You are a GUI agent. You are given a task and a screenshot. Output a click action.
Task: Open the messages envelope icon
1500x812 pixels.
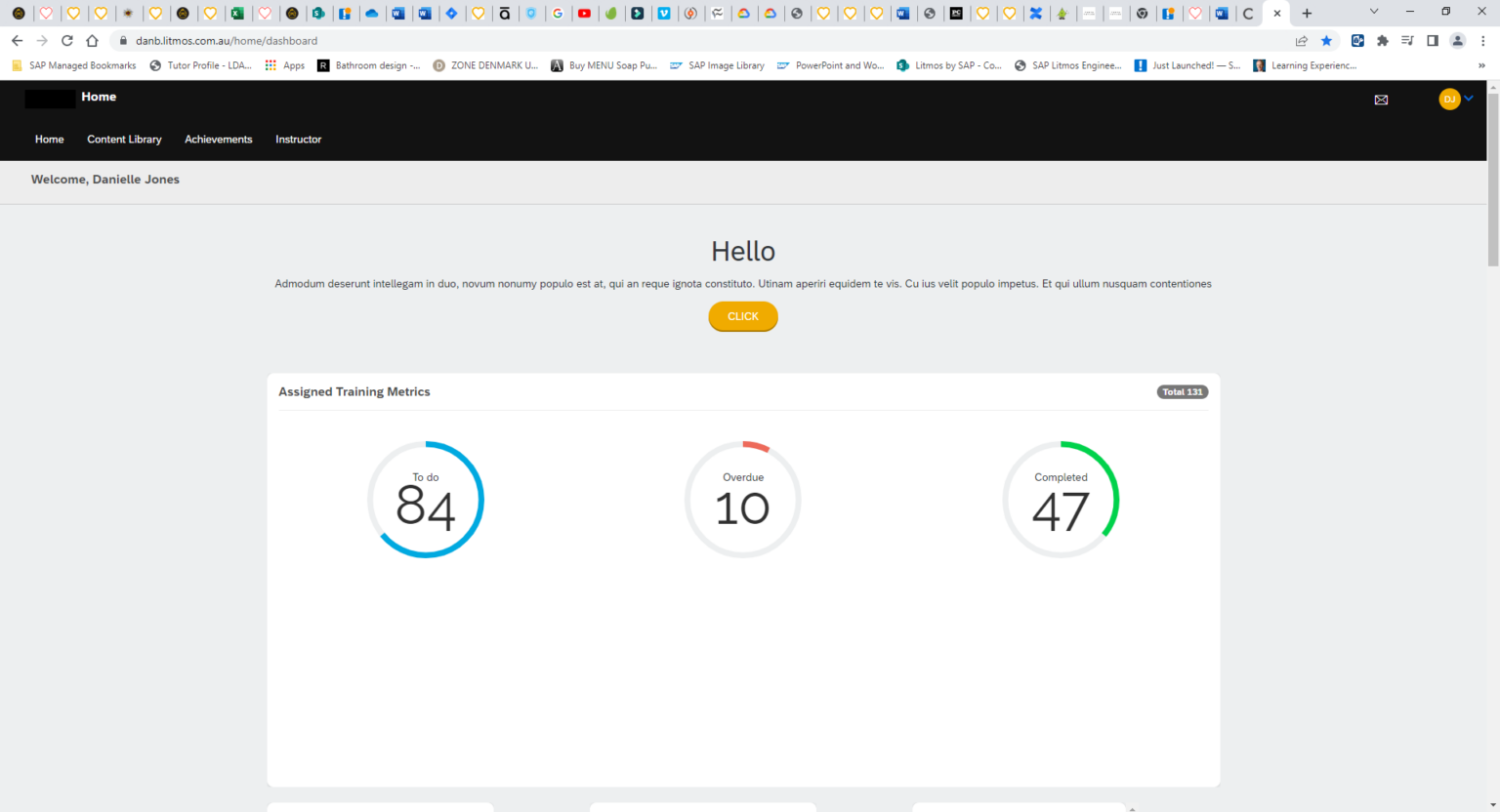pos(1381,100)
